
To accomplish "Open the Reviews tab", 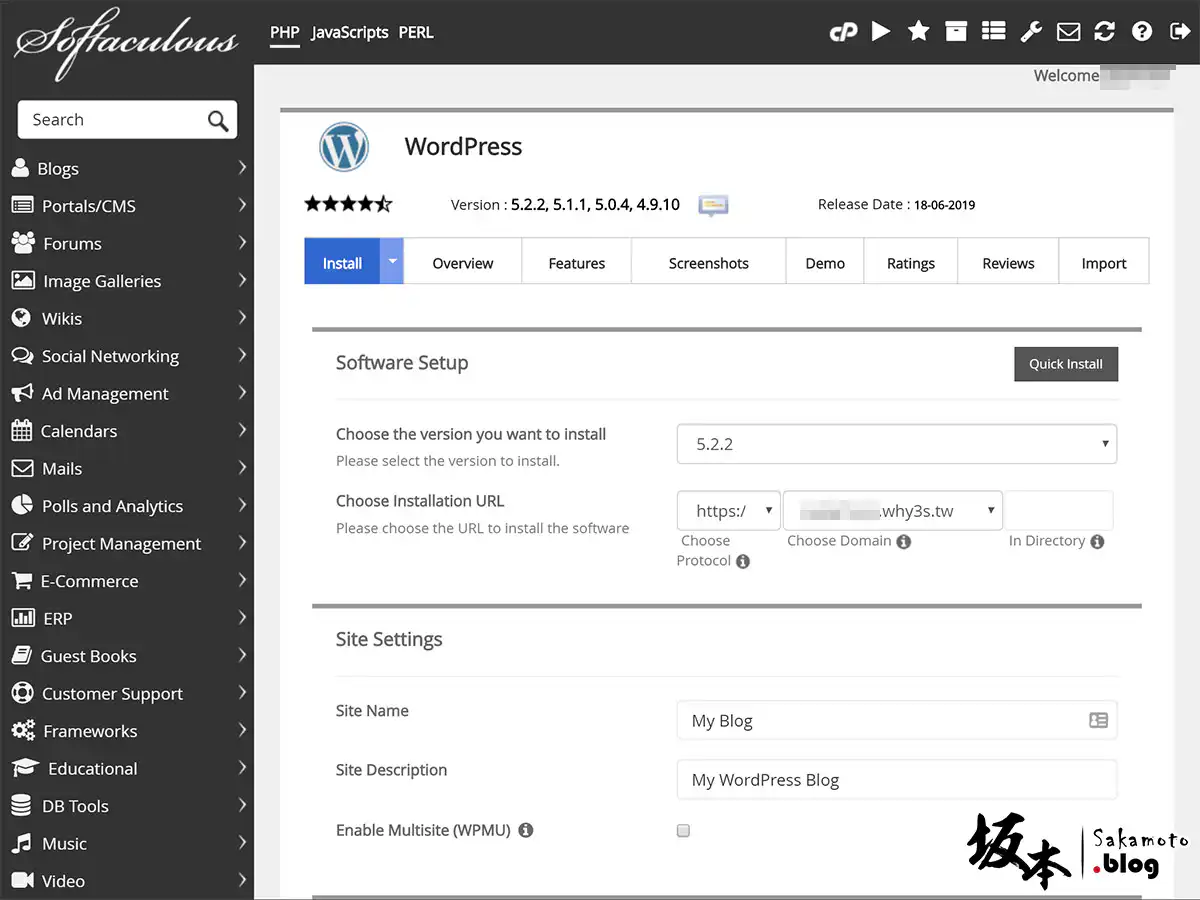I will coord(1008,263).
